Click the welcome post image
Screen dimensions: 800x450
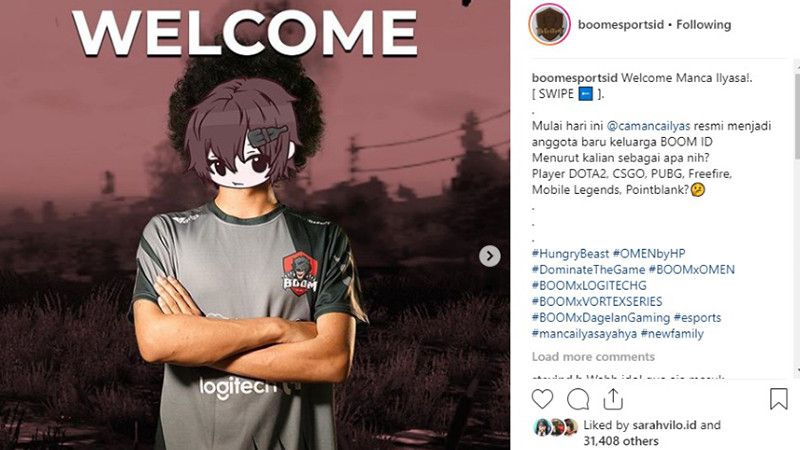[255, 225]
